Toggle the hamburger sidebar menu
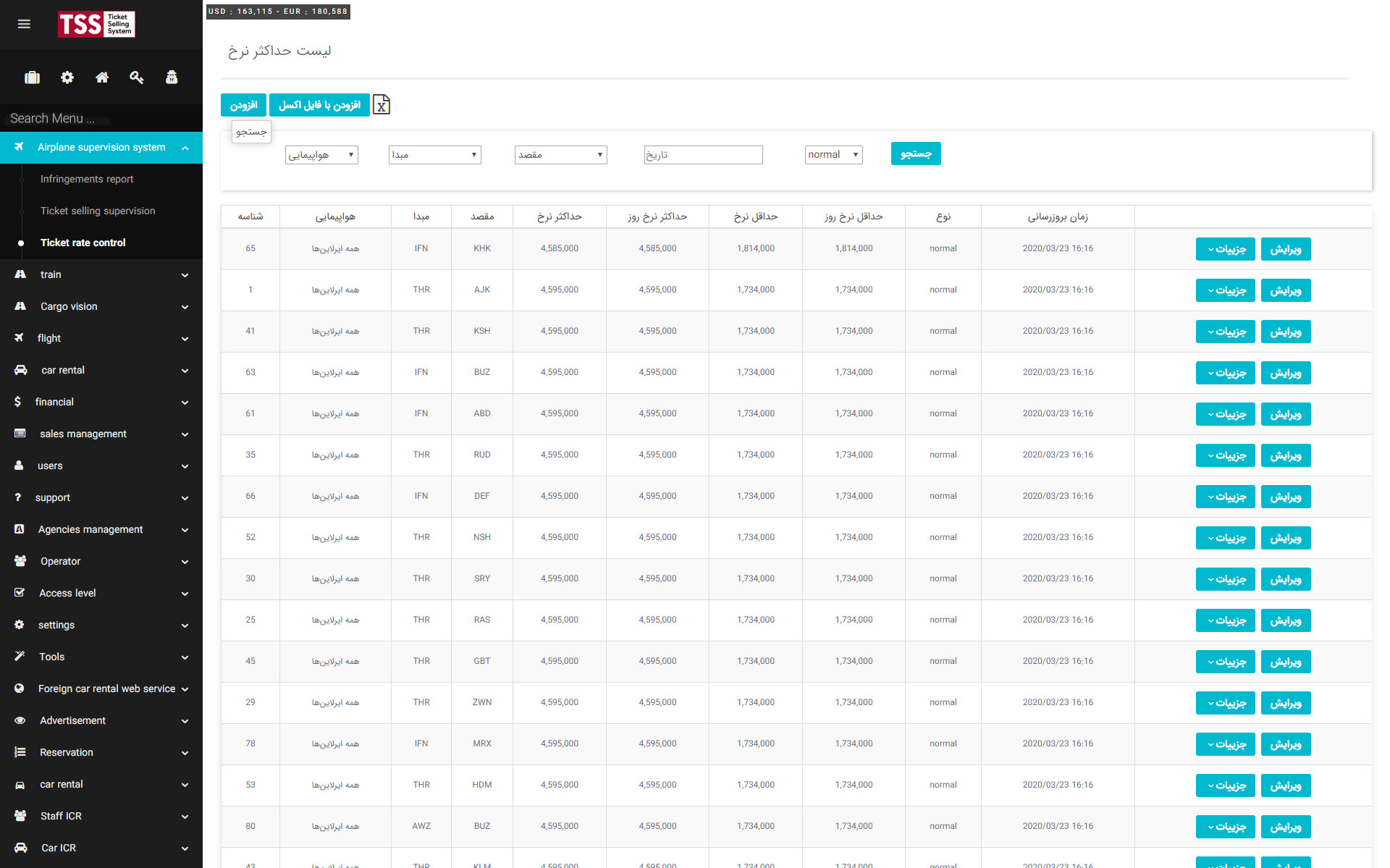Image resolution: width=1390 pixels, height=868 pixels. click(24, 24)
